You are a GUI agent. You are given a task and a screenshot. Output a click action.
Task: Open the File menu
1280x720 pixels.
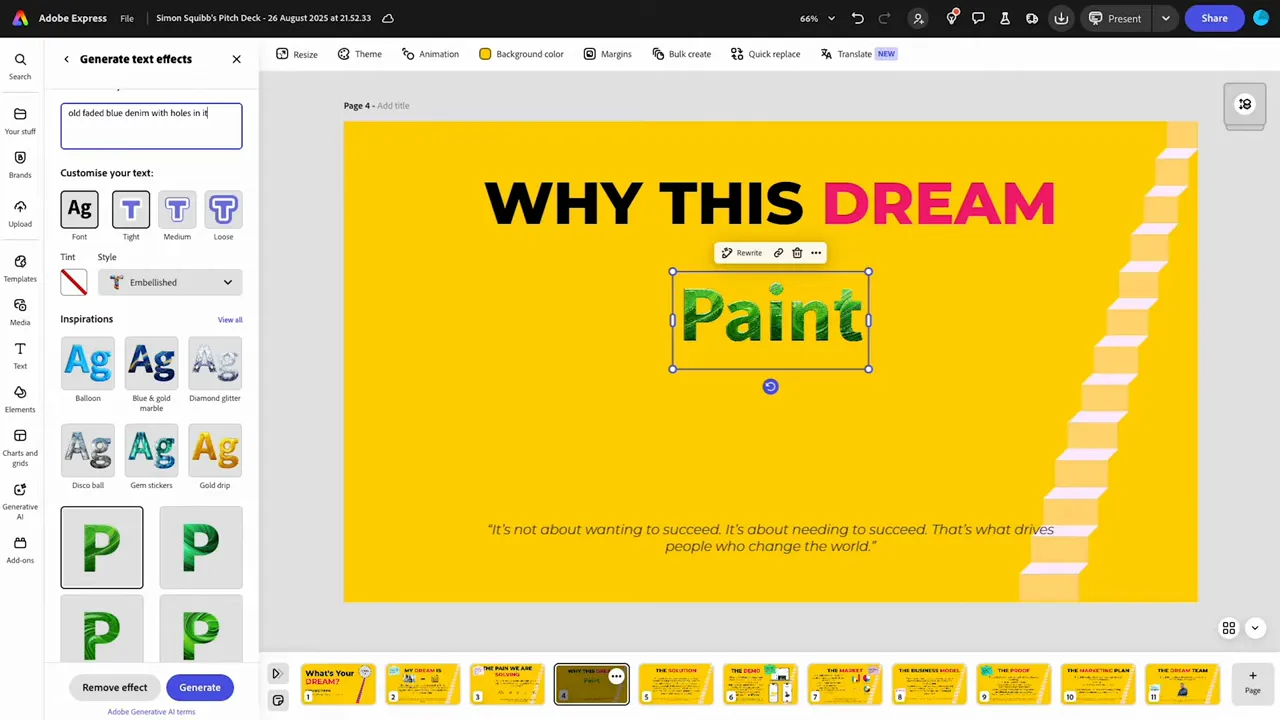[x=127, y=18]
